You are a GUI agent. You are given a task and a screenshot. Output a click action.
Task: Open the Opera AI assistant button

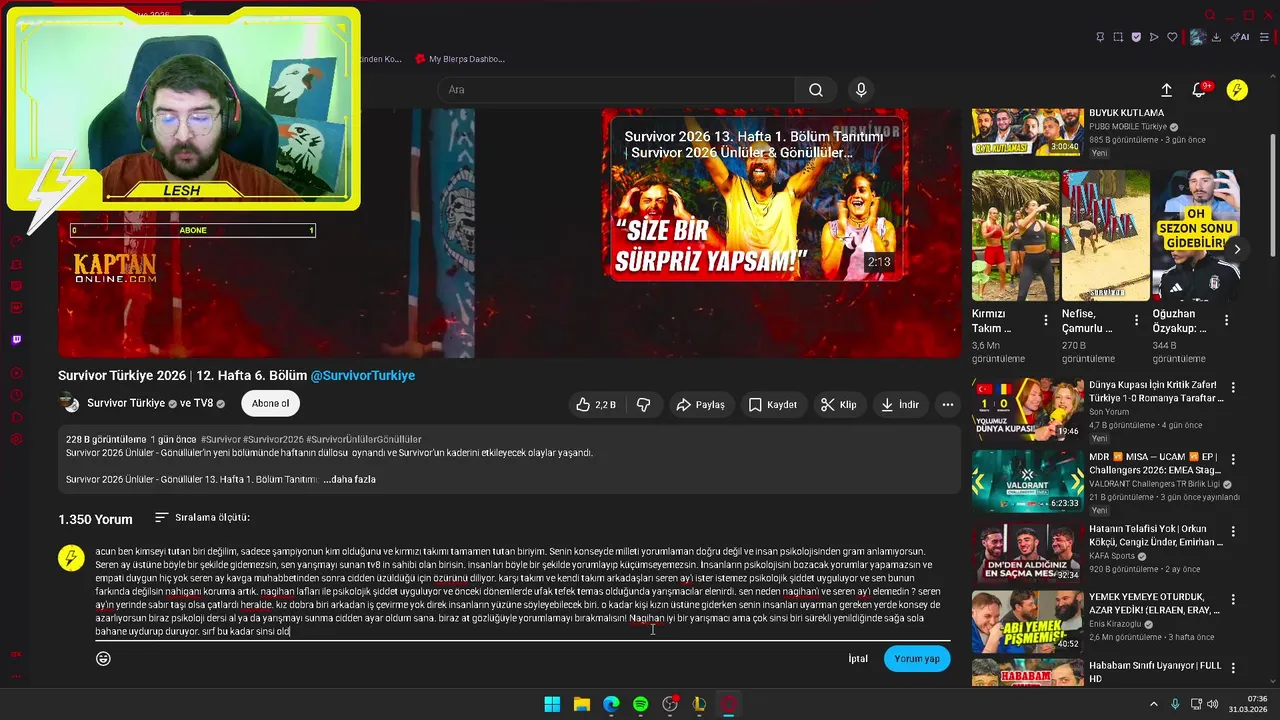coord(1240,37)
